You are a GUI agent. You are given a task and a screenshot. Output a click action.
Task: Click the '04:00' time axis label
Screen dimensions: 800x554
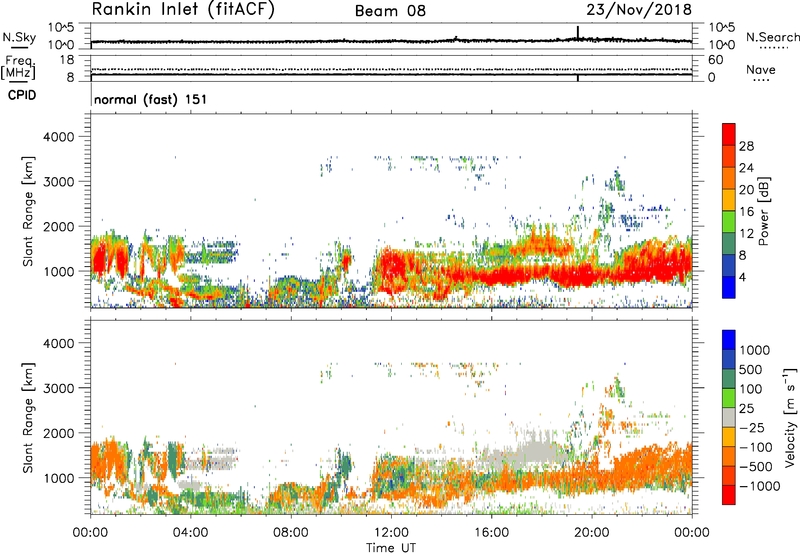(x=191, y=533)
